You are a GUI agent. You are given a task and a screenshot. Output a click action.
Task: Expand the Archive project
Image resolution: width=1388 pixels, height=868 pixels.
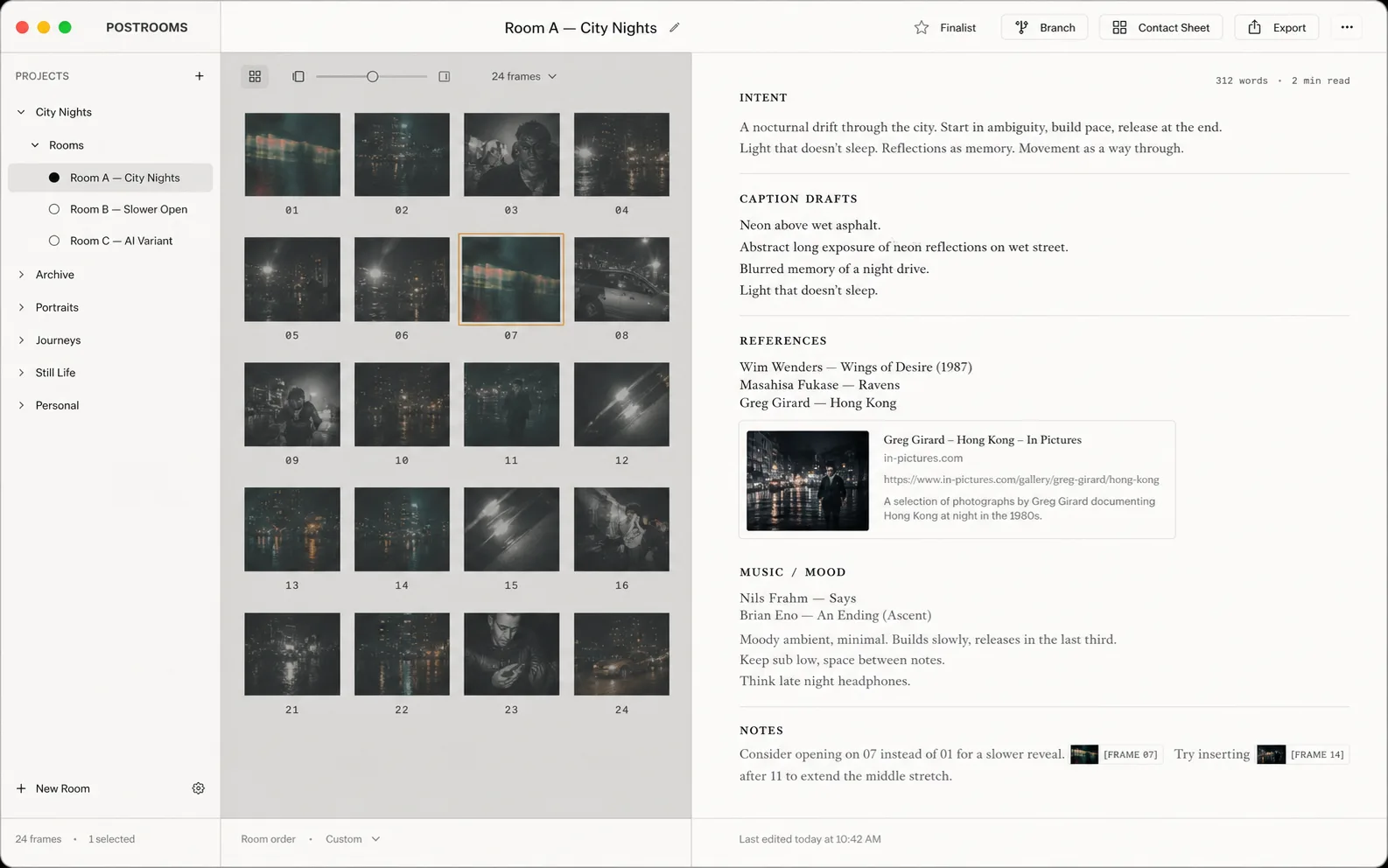tap(21, 275)
